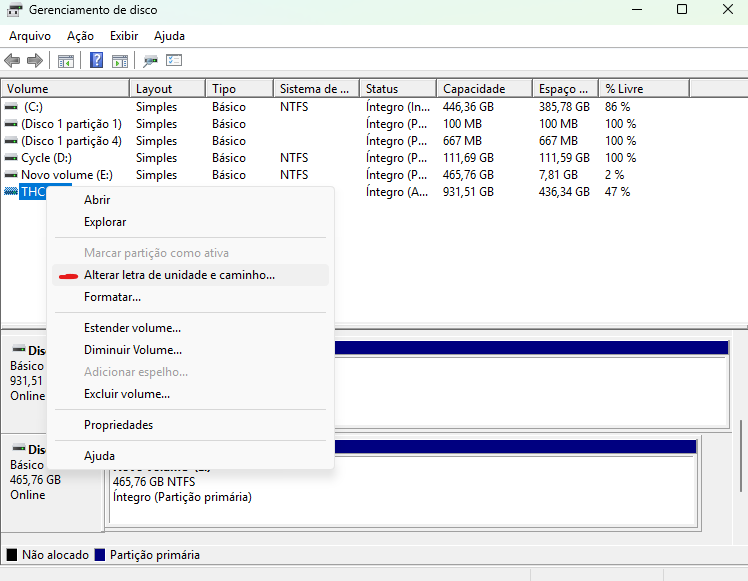This screenshot has width=748, height=581.
Task: Sort by the % Livre column header
Action: (644, 89)
